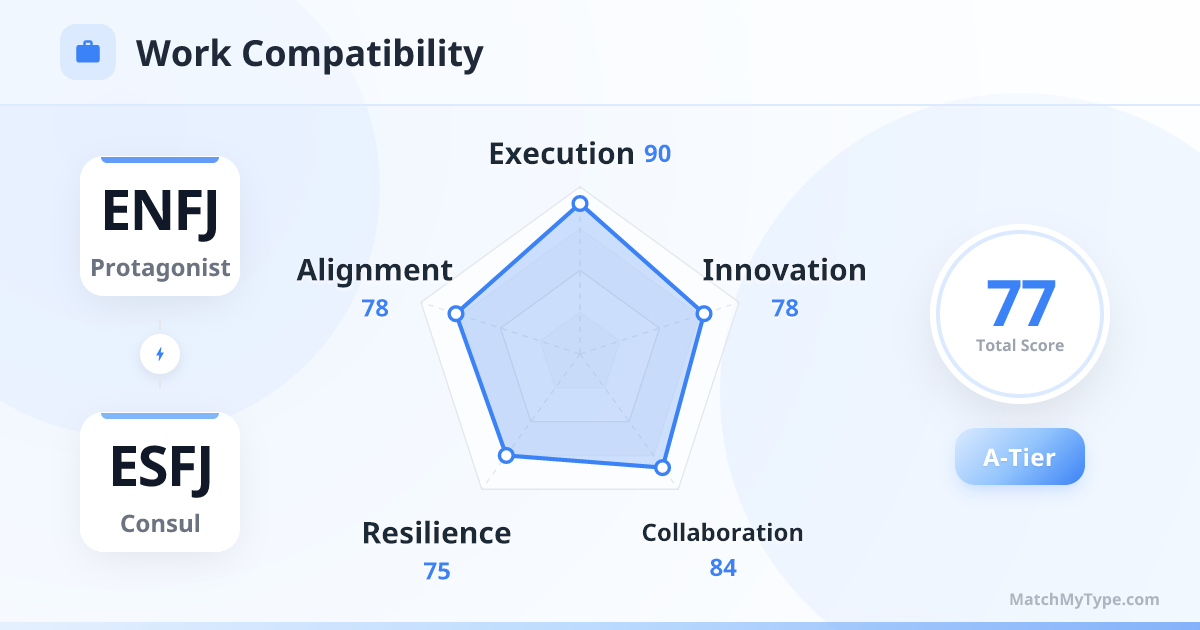The width and height of the screenshot is (1200, 630).
Task: Click the Resilience data point on radar
Action: coord(506,455)
